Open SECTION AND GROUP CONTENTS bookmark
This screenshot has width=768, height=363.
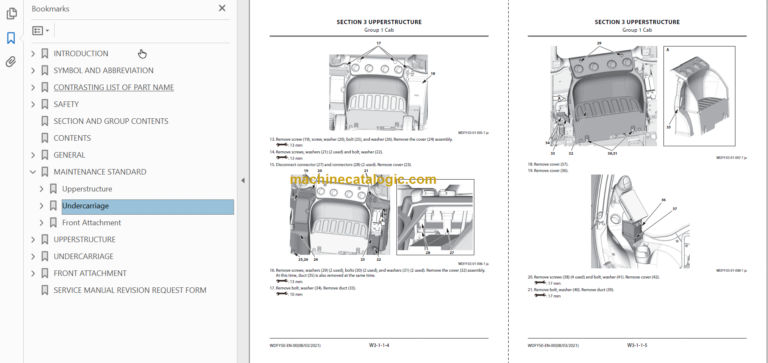coord(111,121)
